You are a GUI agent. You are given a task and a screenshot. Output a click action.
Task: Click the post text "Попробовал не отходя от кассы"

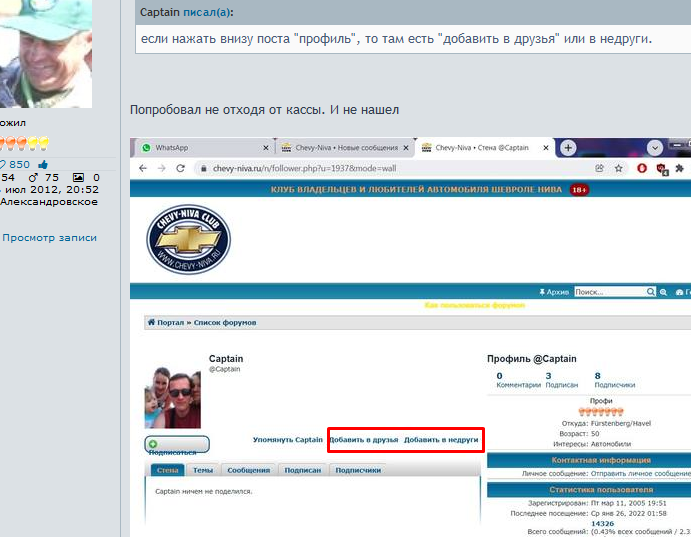coord(227,110)
